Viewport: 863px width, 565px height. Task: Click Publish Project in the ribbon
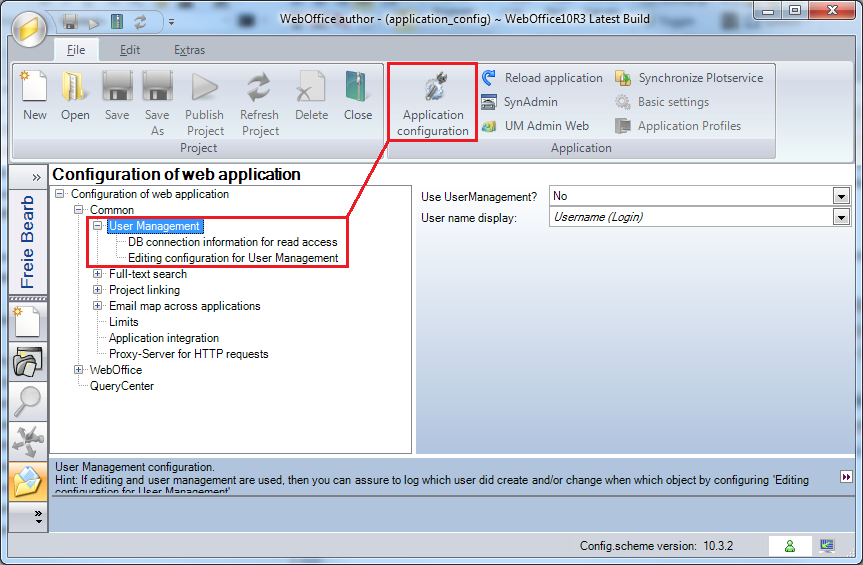205,103
